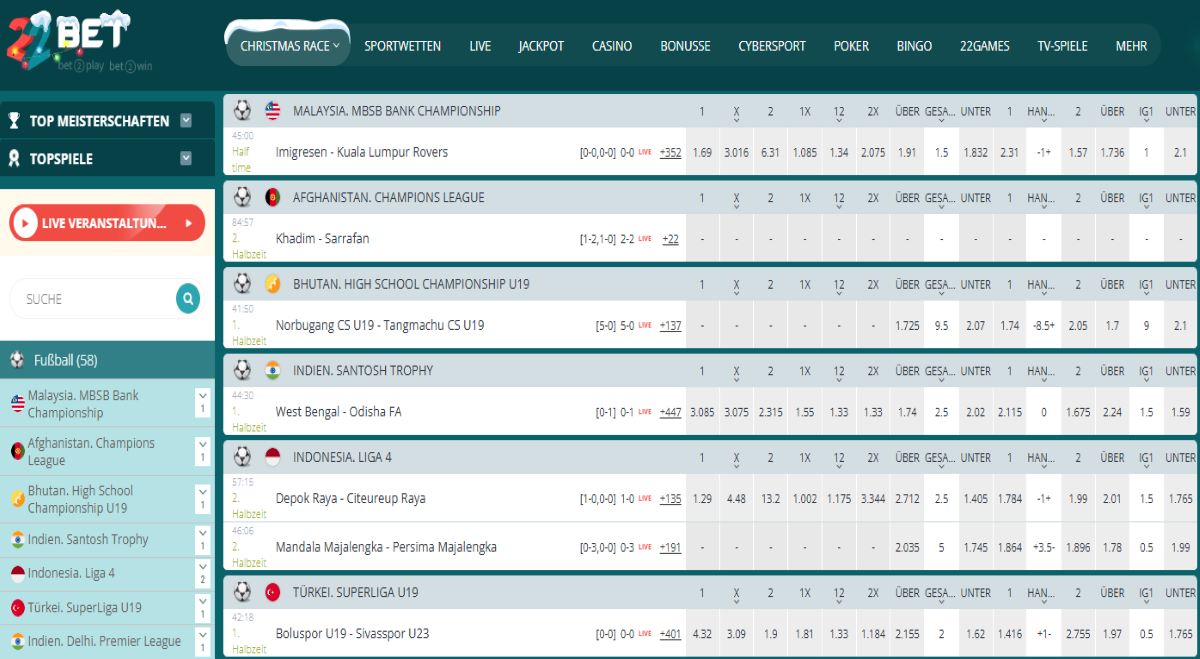Open +352 more markets for Imigresen match

pos(670,153)
